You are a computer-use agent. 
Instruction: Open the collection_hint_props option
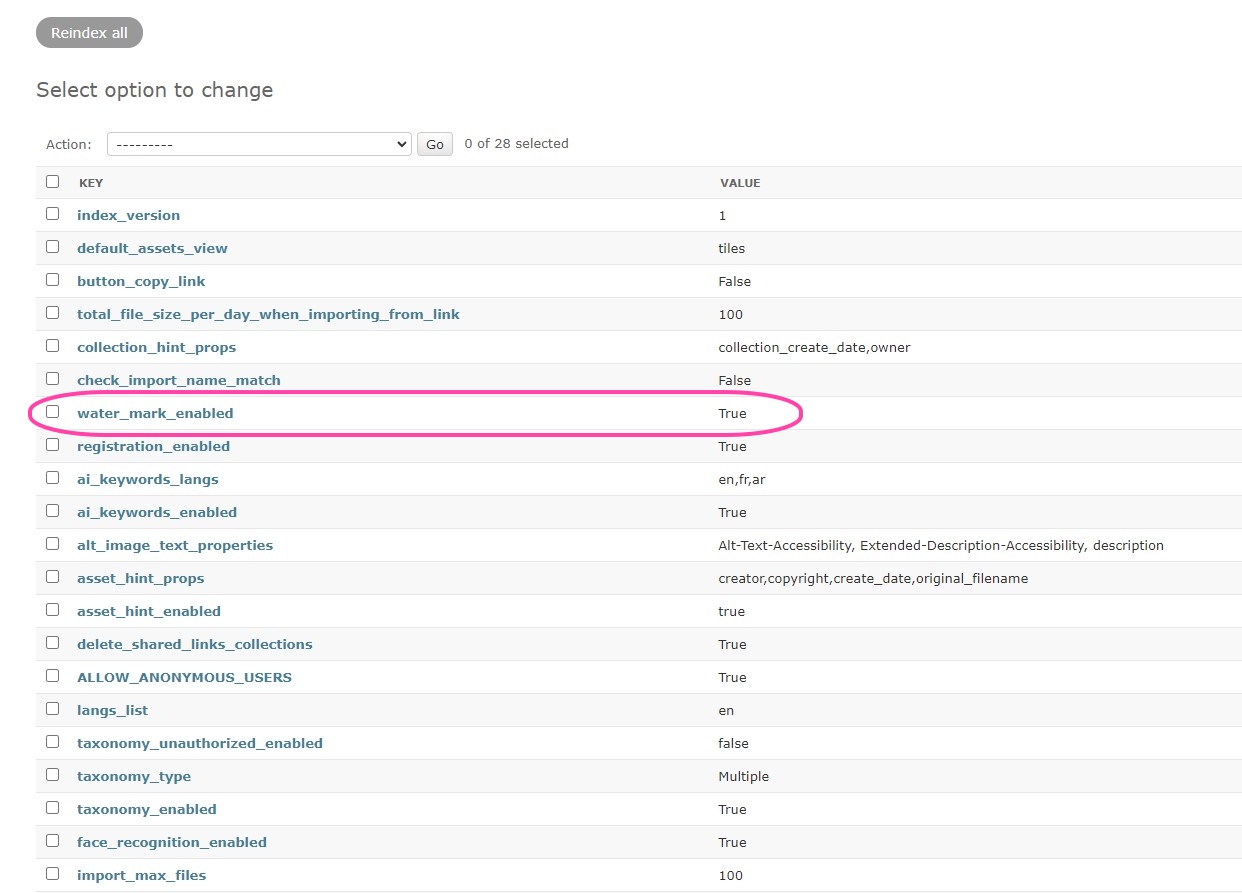(x=156, y=347)
